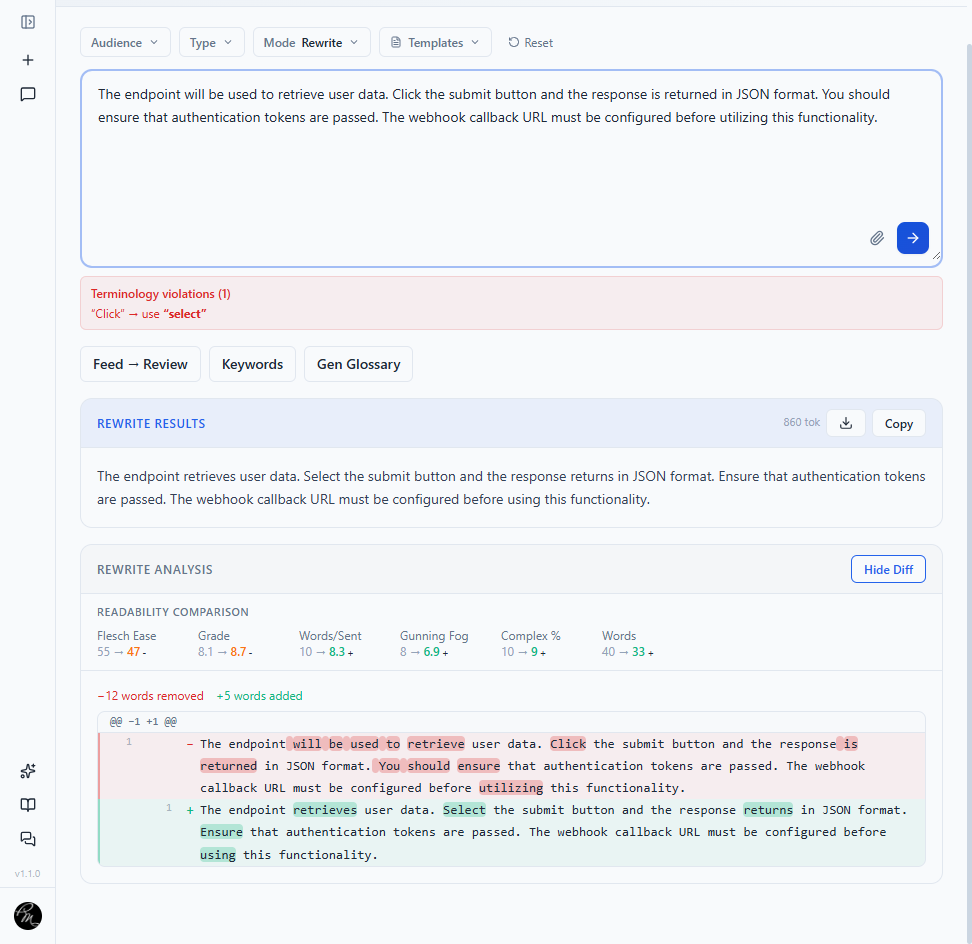Open the book icon in sidebar
This screenshot has height=944, width=972.
28,805
